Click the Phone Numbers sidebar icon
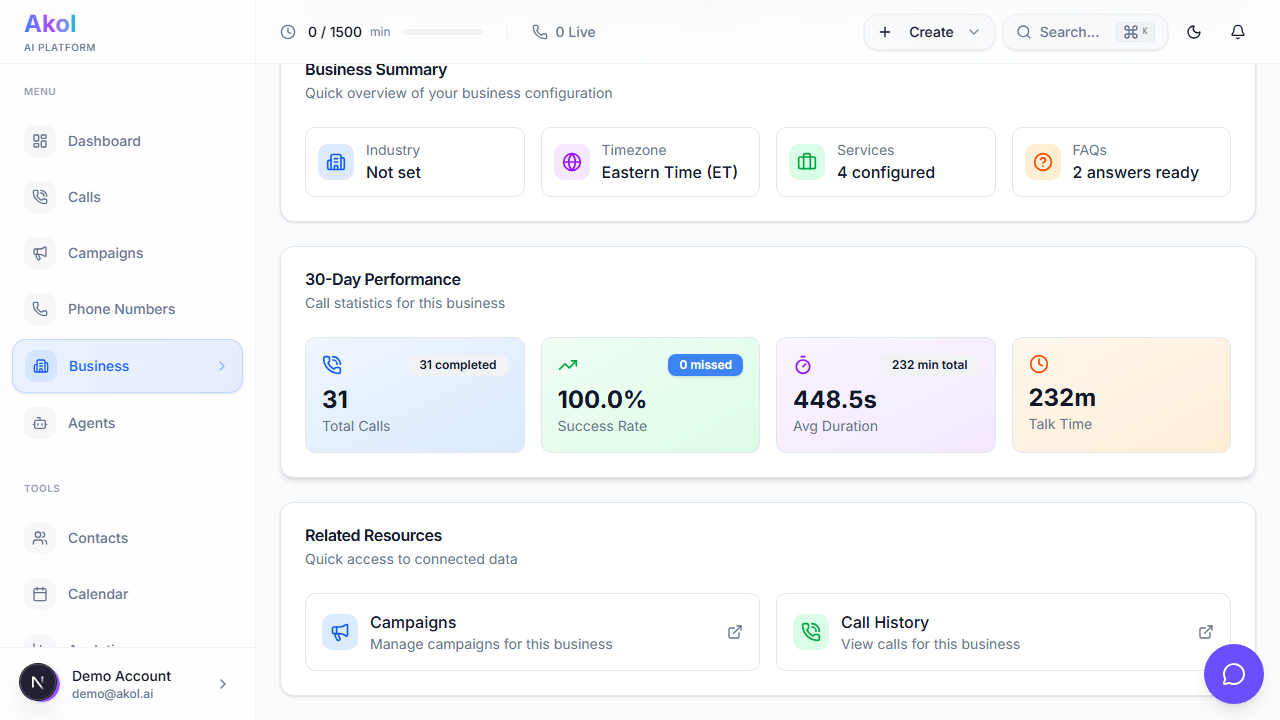 coord(40,309)
